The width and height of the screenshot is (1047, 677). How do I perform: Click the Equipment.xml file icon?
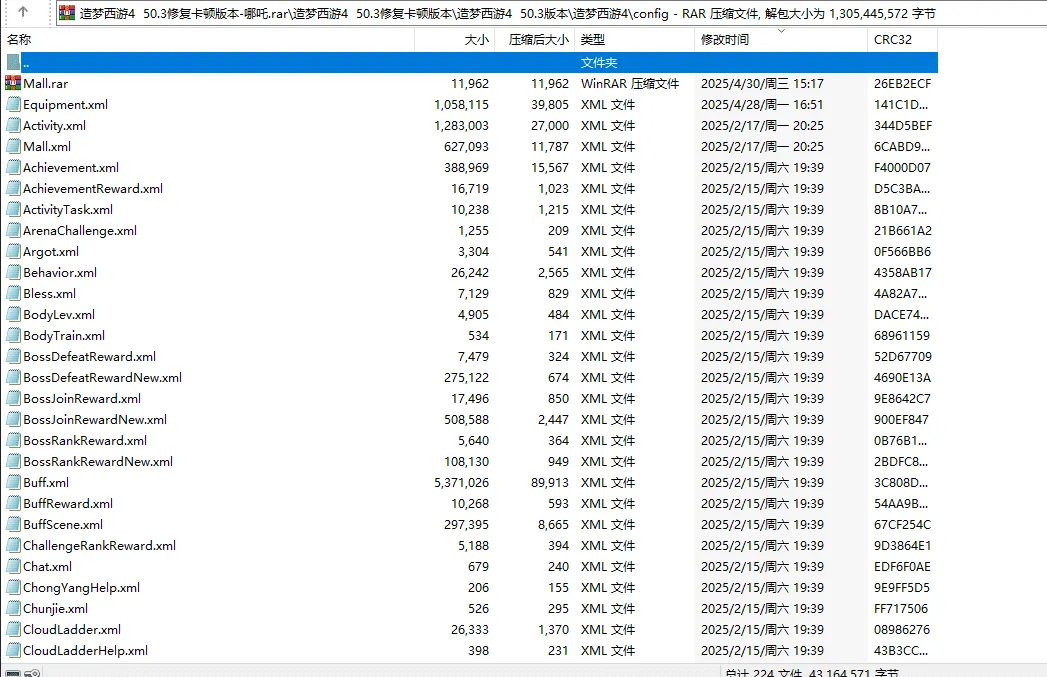tap(13, 104)
